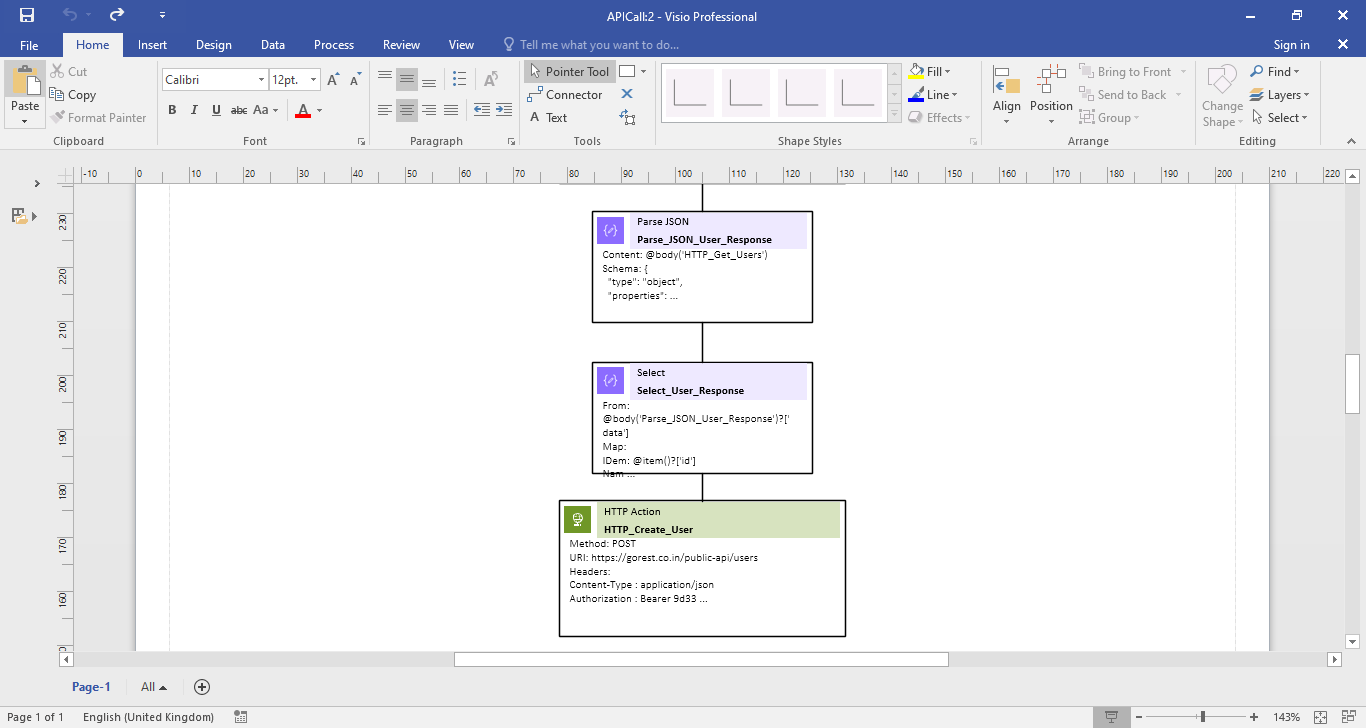Add a new page with the plus button
Image resolution: width=1366 pixels, height=728 pixels.
pos(201,687)
